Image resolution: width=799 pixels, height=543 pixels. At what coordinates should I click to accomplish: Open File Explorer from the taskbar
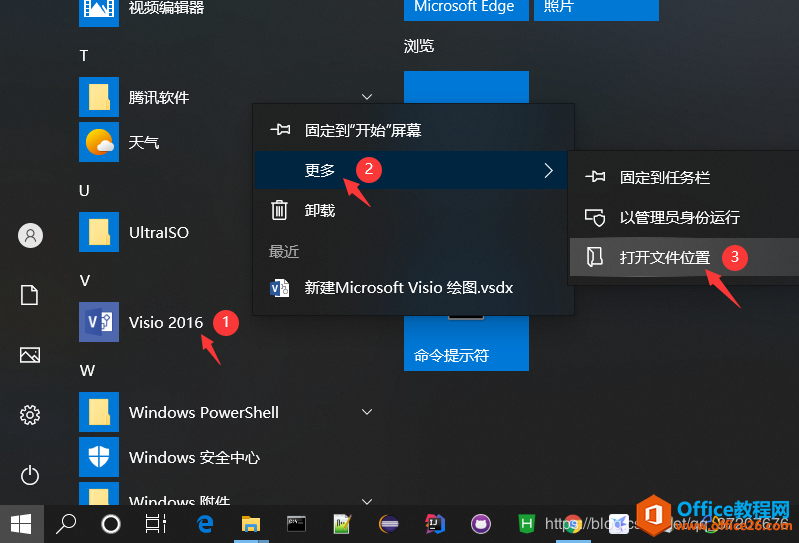click(251, 524)
